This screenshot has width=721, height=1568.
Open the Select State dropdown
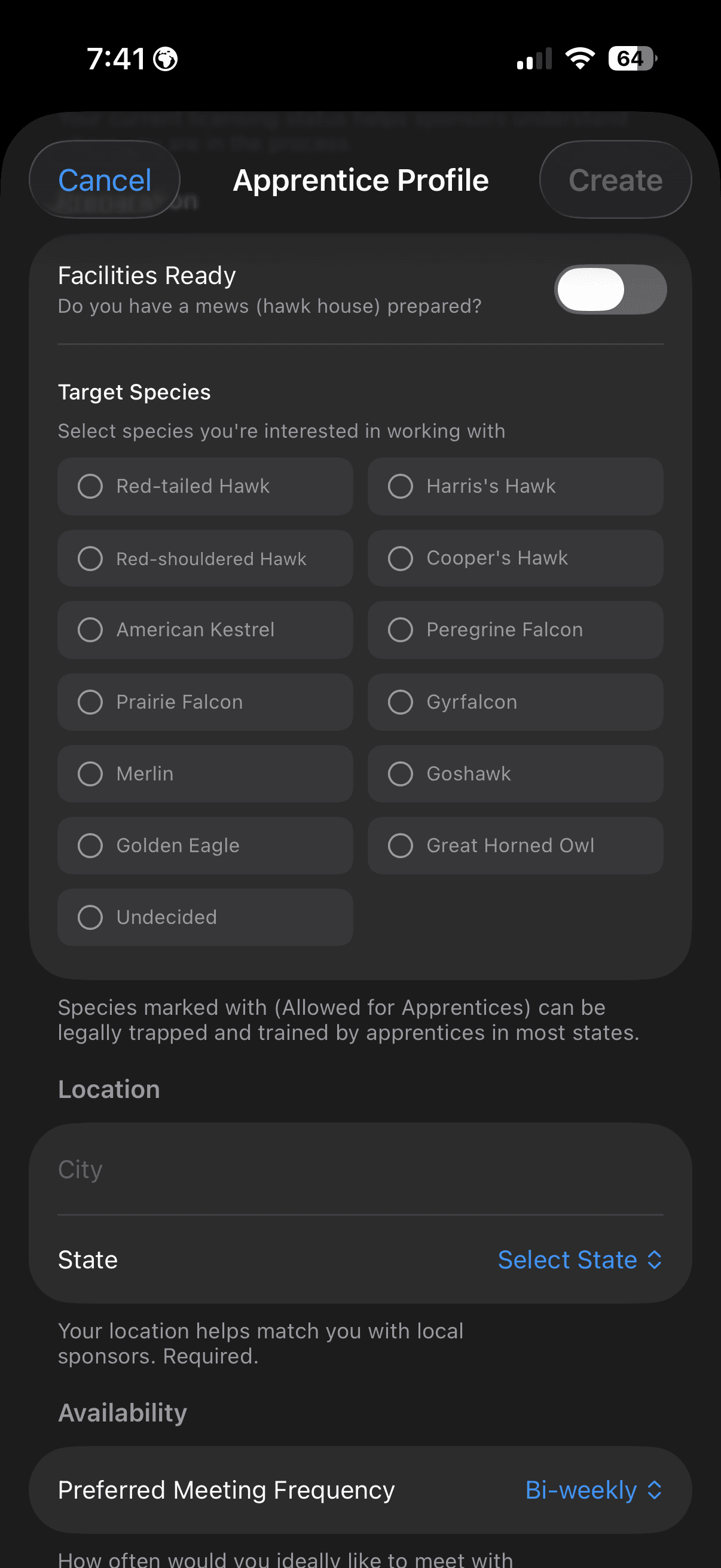coord(579,1259)
